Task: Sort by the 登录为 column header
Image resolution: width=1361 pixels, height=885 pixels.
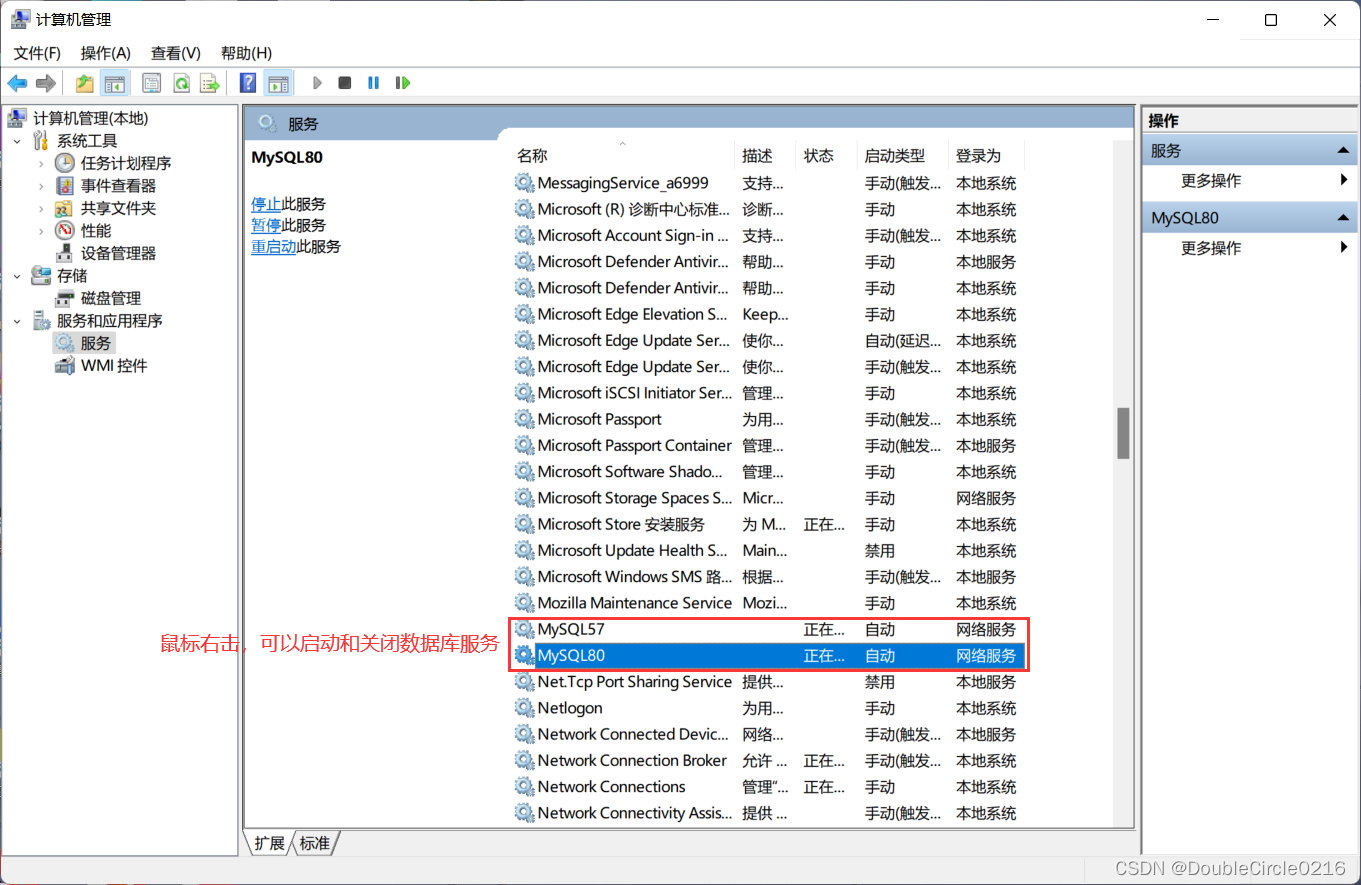Action: (x=986, y=156)
